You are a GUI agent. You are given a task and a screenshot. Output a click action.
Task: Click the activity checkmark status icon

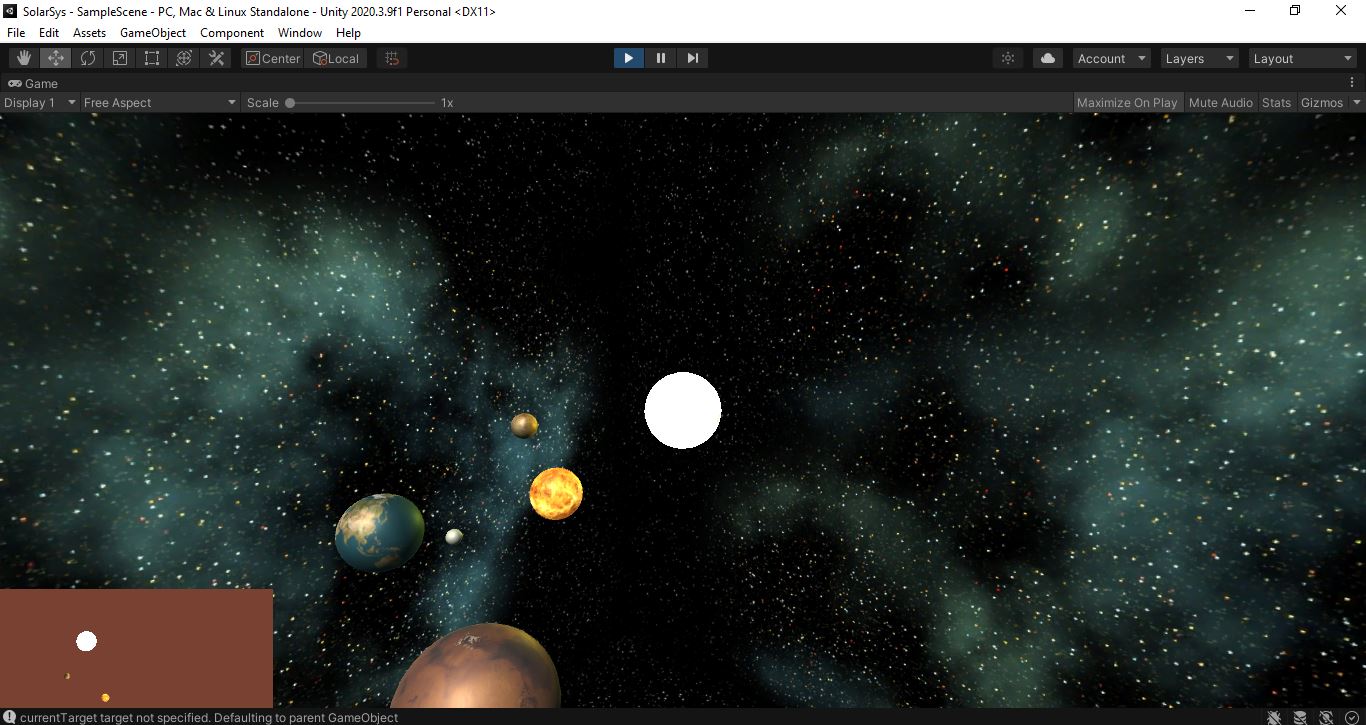click(1352, 717)
